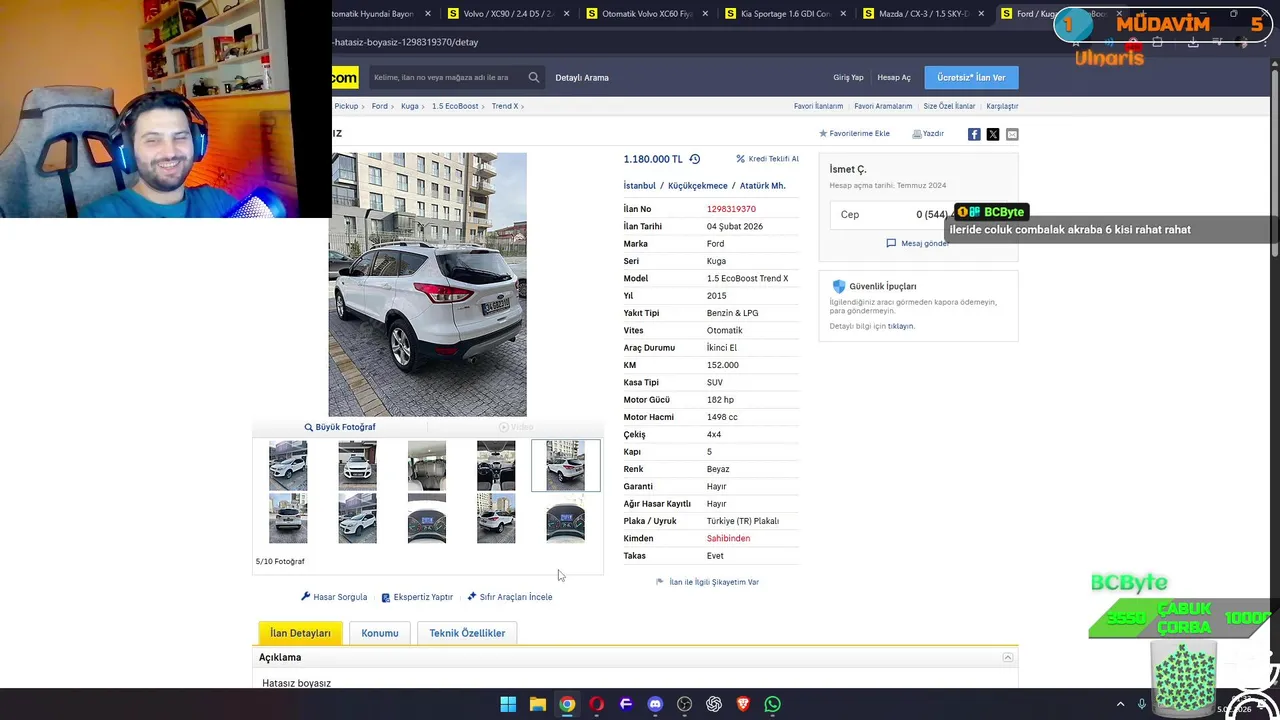Open the Teknik Özellikler tab
The width and height of the screenshot is (1280, 720).
(x=467, y=633)
